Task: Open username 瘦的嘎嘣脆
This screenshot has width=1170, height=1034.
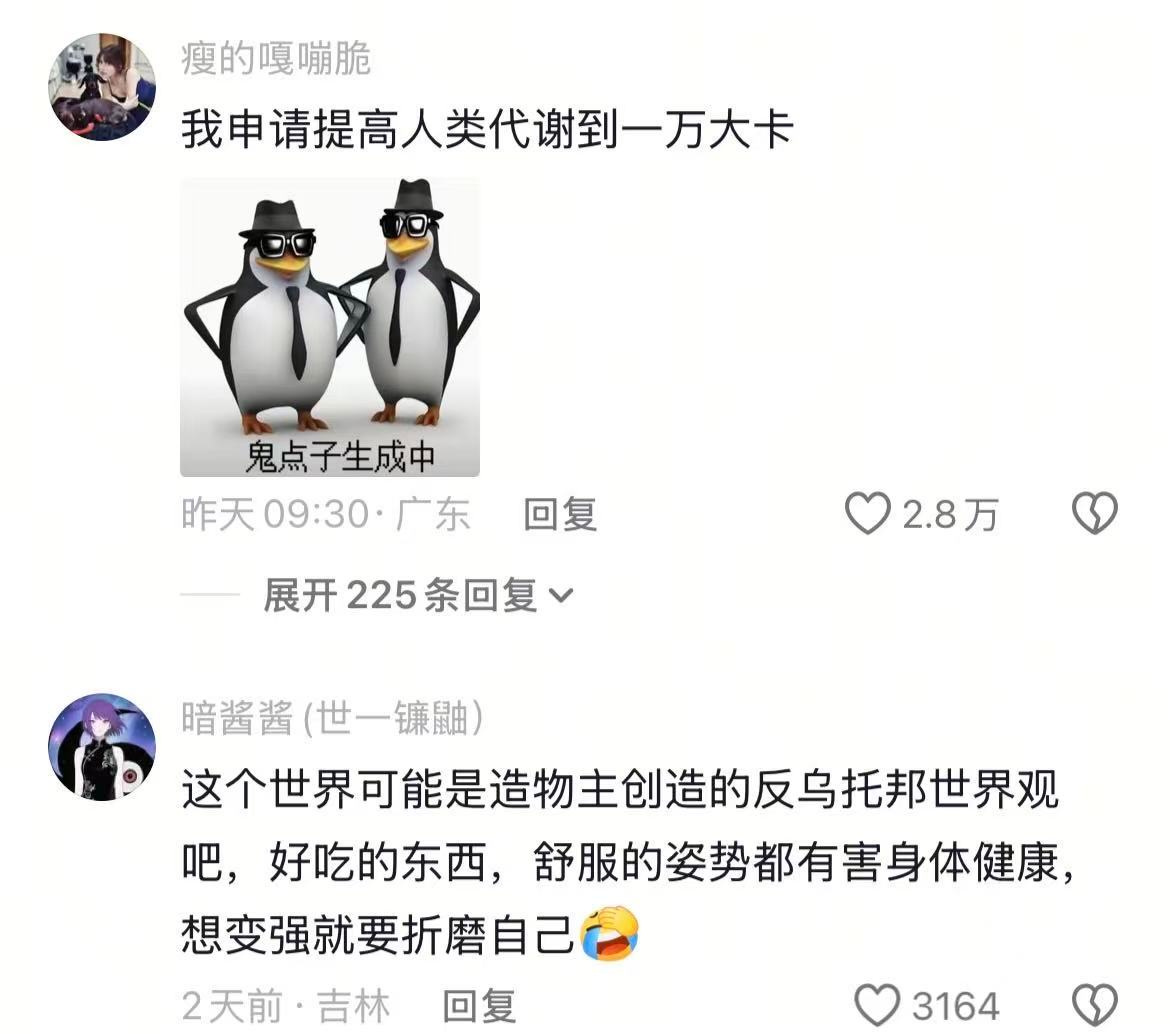Action: tap(275, 58)
